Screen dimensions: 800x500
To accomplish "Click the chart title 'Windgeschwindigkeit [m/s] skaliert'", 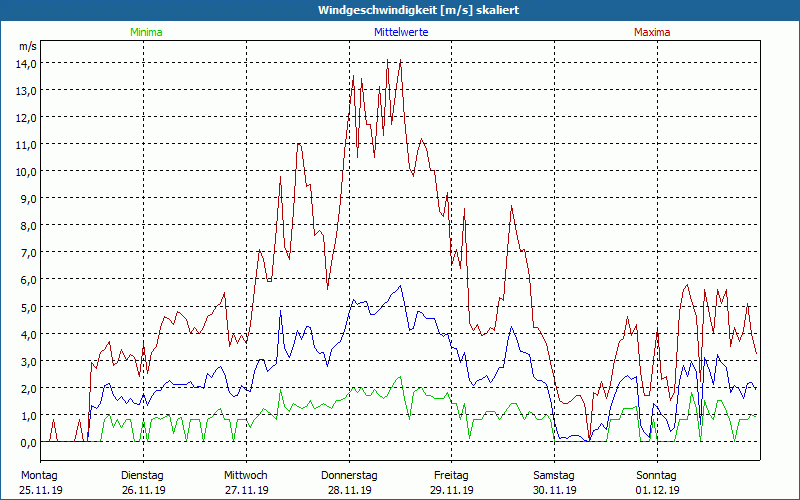I will point(418,10).
